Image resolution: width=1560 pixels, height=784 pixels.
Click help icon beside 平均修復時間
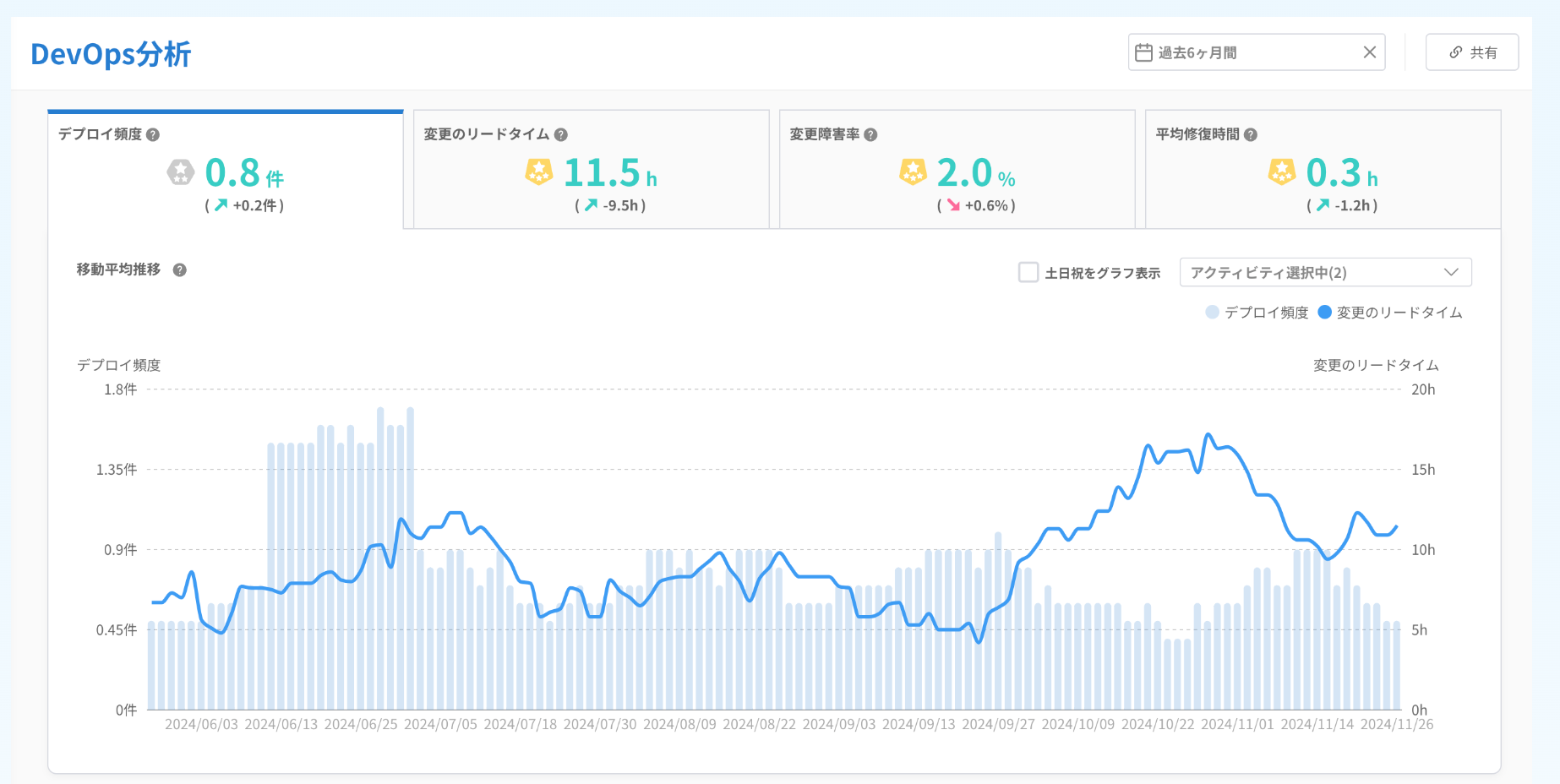click(x=1251, y=135)
